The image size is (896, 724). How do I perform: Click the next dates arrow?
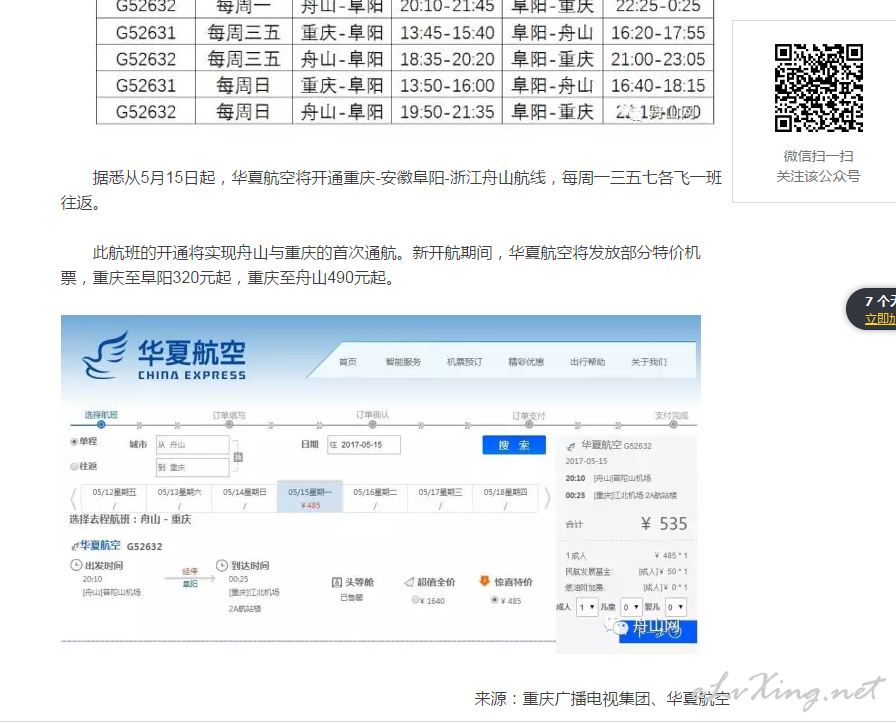(x=547, y=498)
